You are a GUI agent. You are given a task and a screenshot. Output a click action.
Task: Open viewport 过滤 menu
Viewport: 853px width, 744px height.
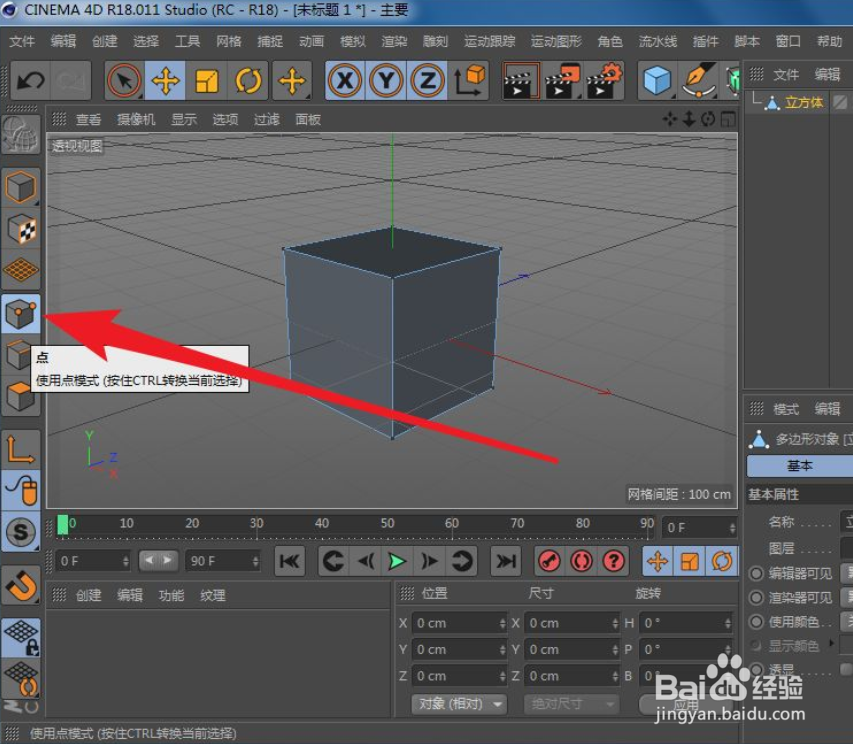tap(267, 119)
